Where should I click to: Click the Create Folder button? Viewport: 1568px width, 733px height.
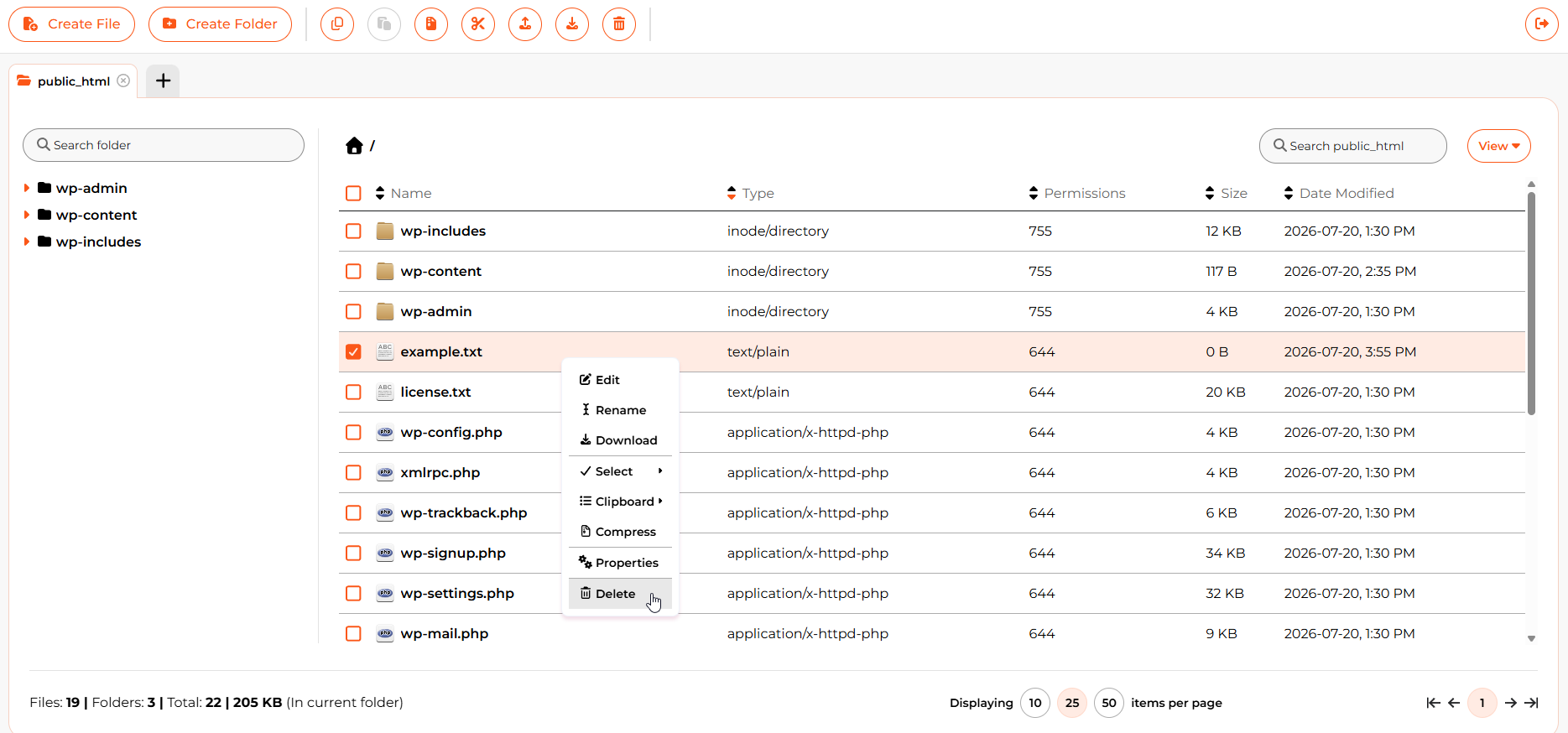pyautogui.click(x=220, y=23)
